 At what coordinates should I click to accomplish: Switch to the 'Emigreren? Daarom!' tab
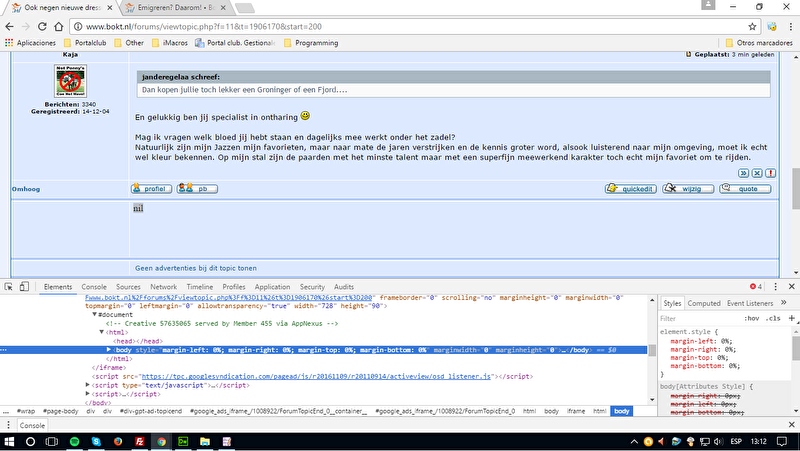pyautogui.click(x=176, y=8)
